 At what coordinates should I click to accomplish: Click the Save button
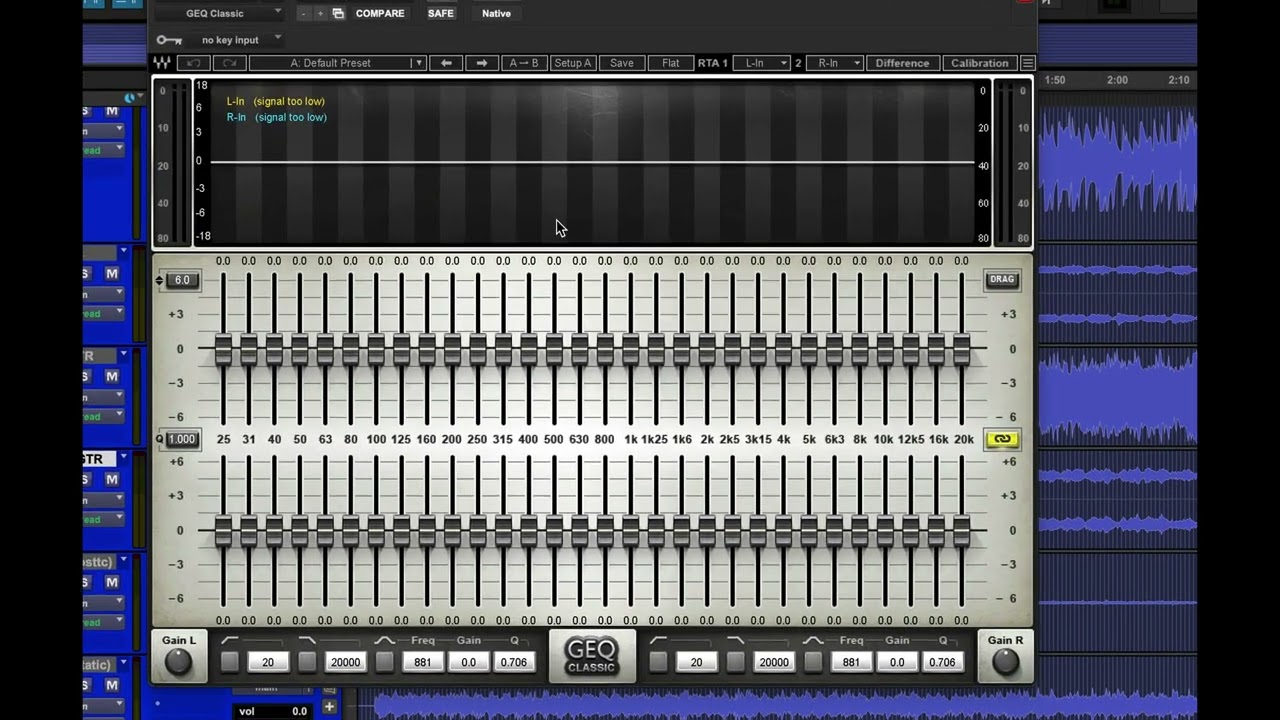tap(622, 63)
